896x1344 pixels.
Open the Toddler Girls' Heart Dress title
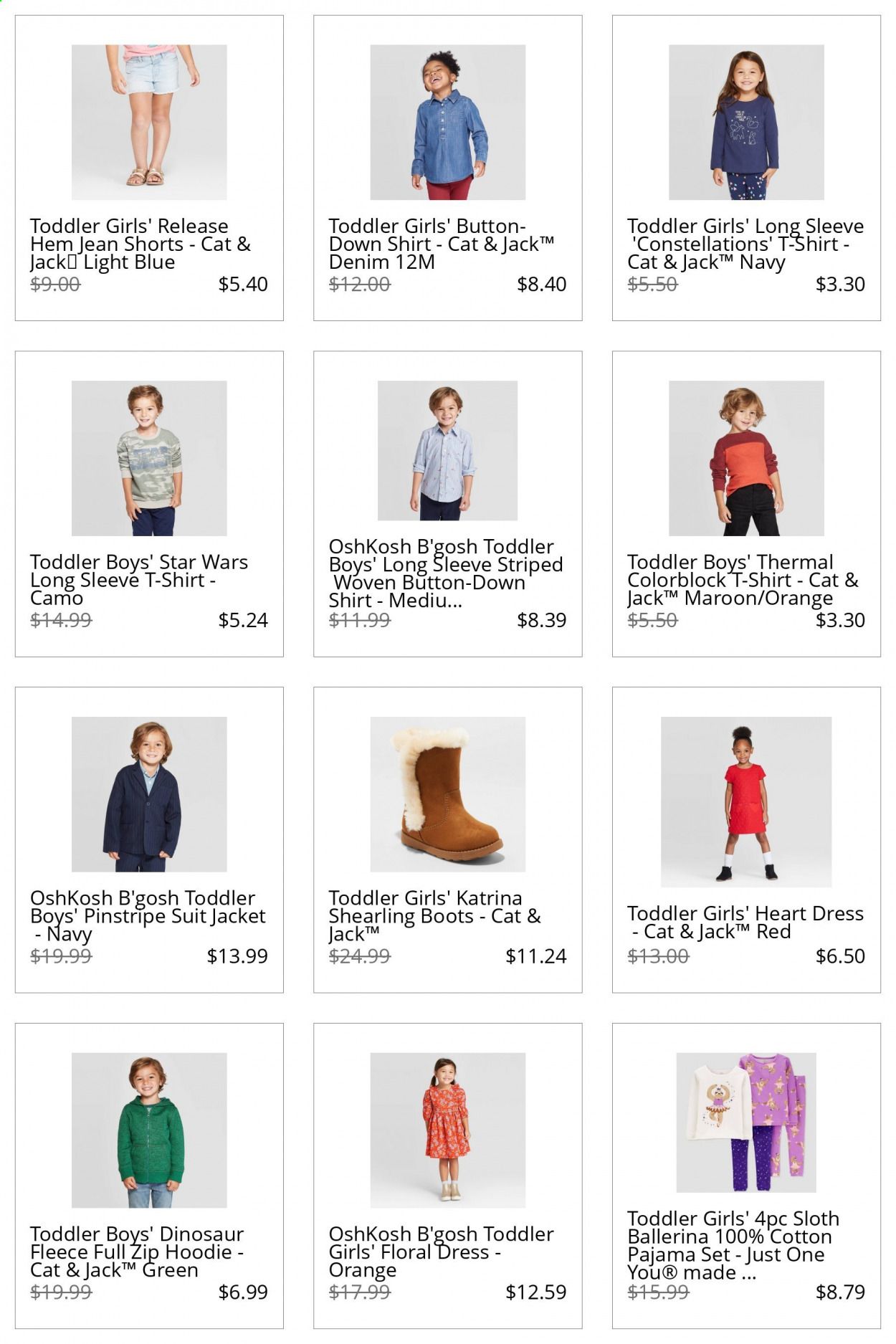point(745,923)
